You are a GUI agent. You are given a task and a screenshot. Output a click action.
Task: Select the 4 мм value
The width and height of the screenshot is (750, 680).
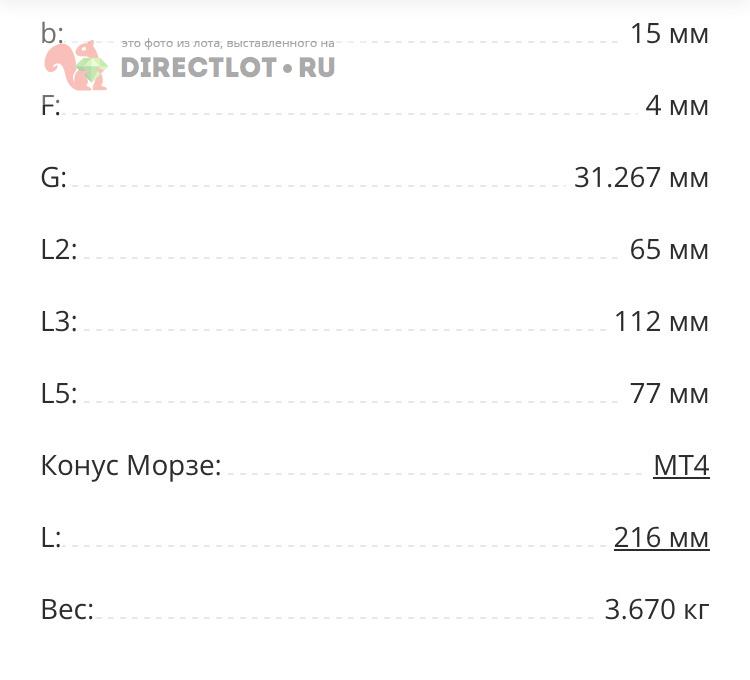tap(677, 105)
